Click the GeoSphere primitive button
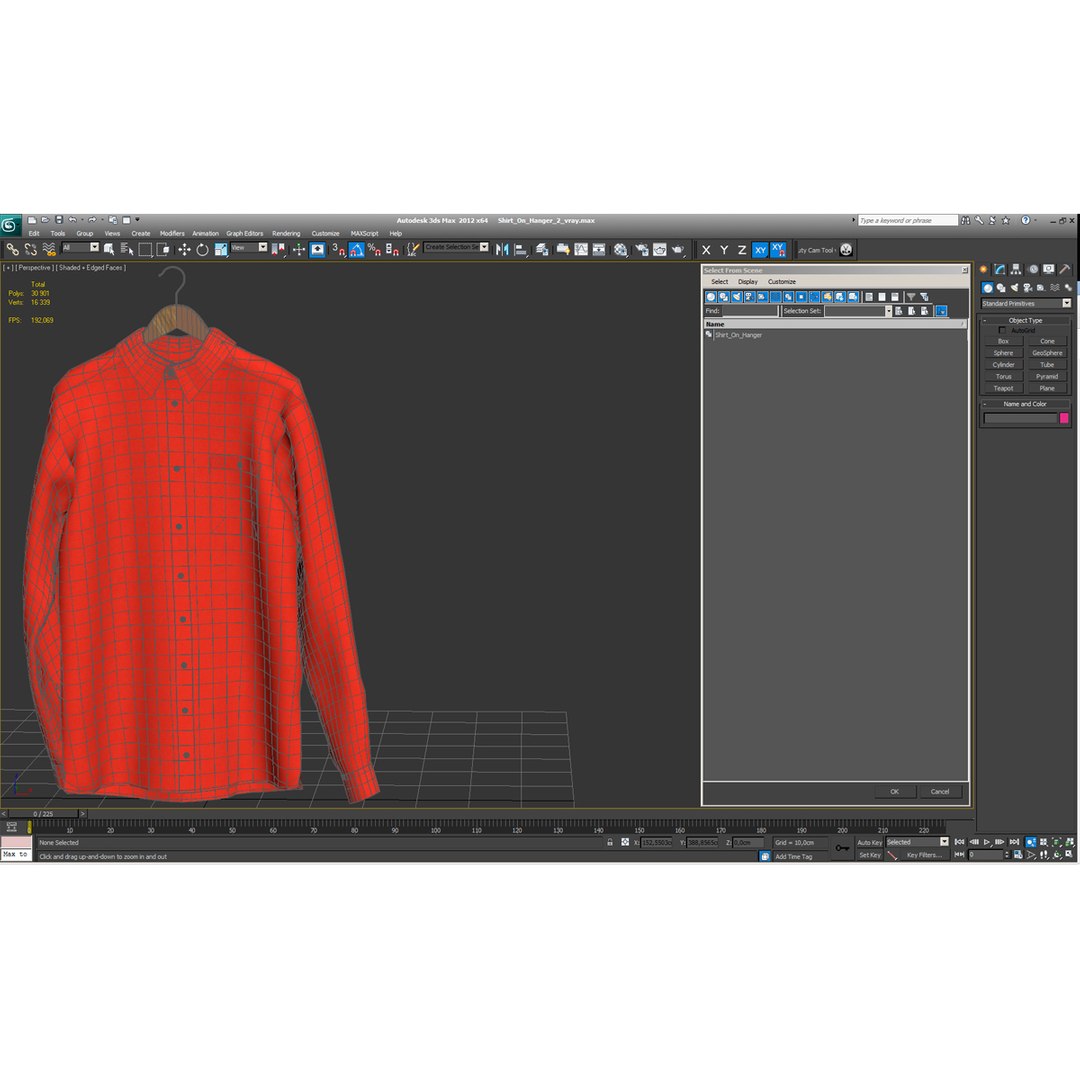Screen dimensions: 1080x1080 point(1047,353)
